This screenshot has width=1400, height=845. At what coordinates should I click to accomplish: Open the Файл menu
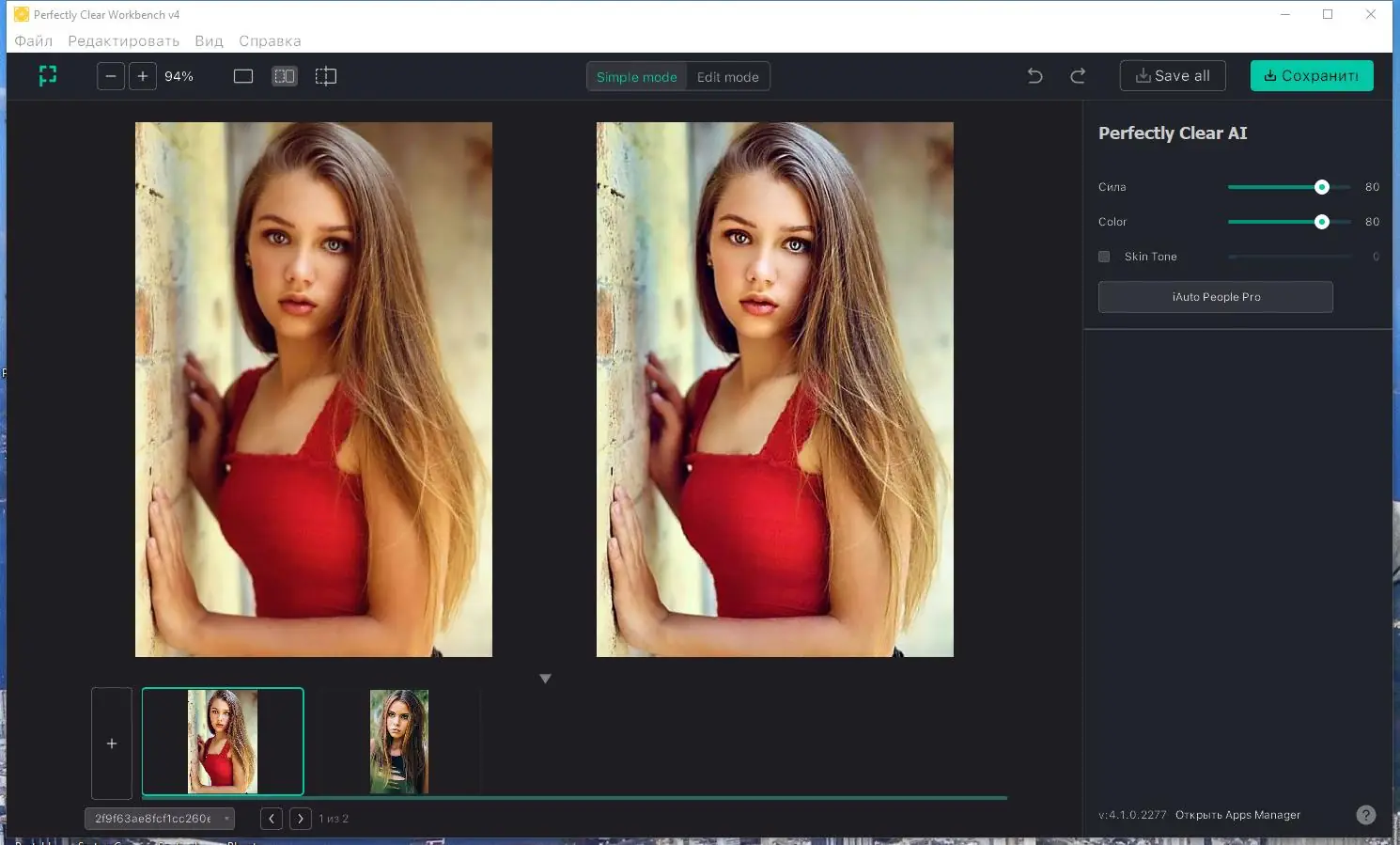[x=34, y=41]
